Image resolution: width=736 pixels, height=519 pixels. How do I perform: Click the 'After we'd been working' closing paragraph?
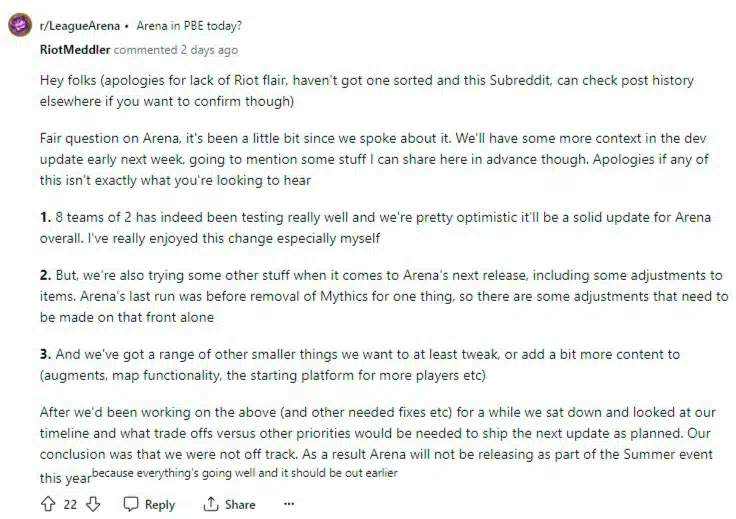click(378, 445)
